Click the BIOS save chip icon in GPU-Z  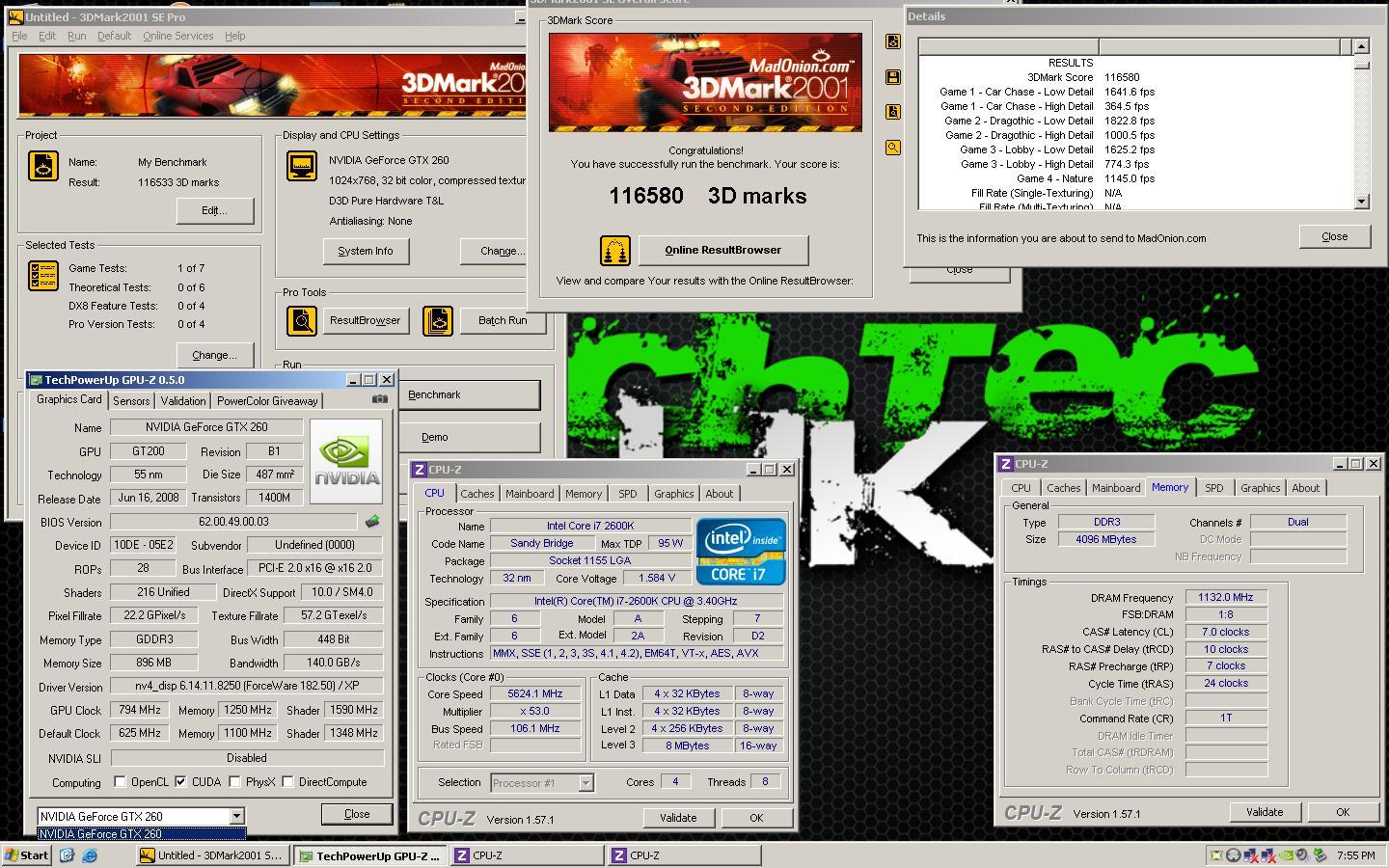[x=372, y=522]
